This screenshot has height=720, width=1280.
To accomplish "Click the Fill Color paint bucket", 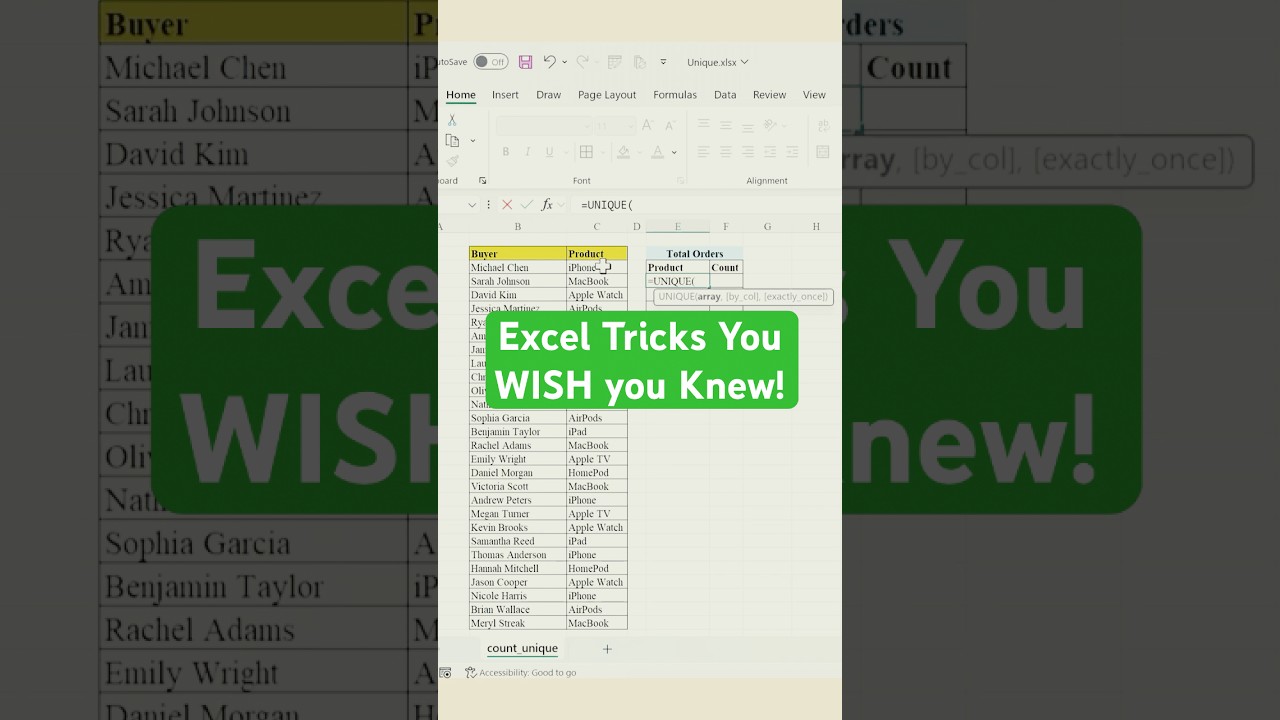I will 623,152.
